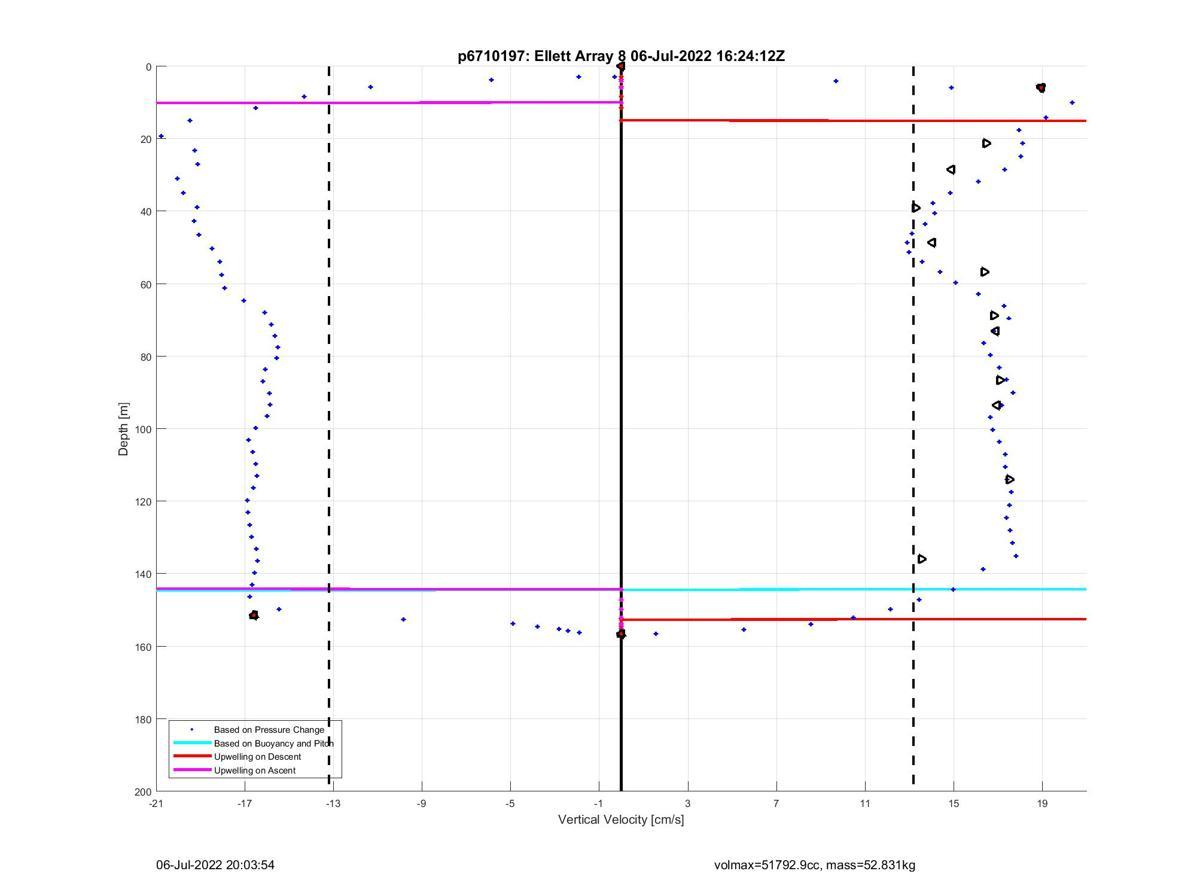The image size is (1200, 889).
Task: Click the x-axis tick label "19"
Action: pos(1042,803)
